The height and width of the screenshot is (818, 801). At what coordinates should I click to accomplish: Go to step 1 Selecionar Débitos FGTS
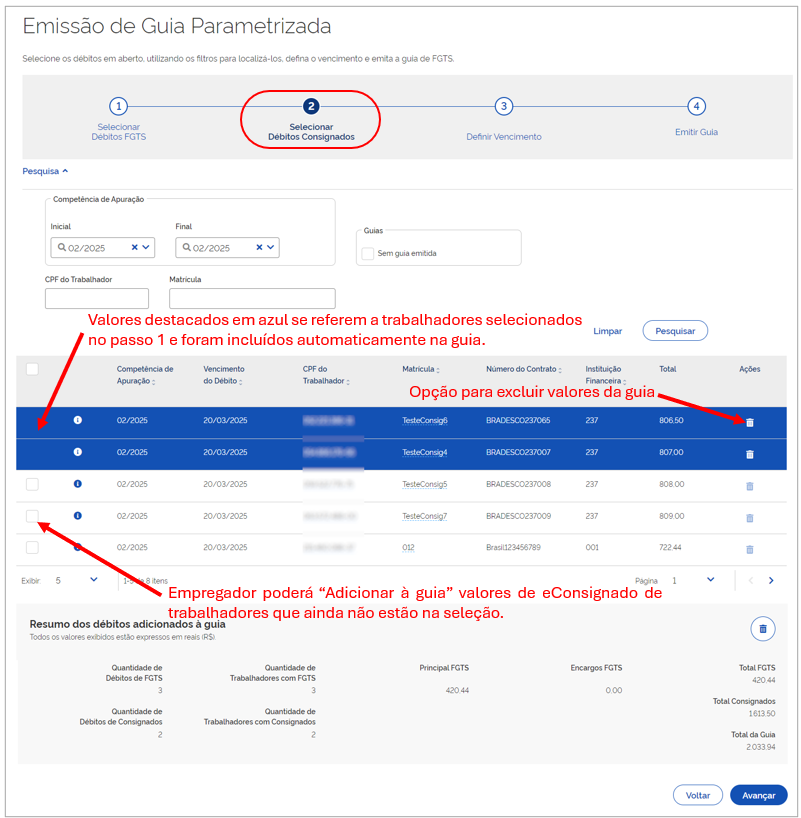point(119,107)
